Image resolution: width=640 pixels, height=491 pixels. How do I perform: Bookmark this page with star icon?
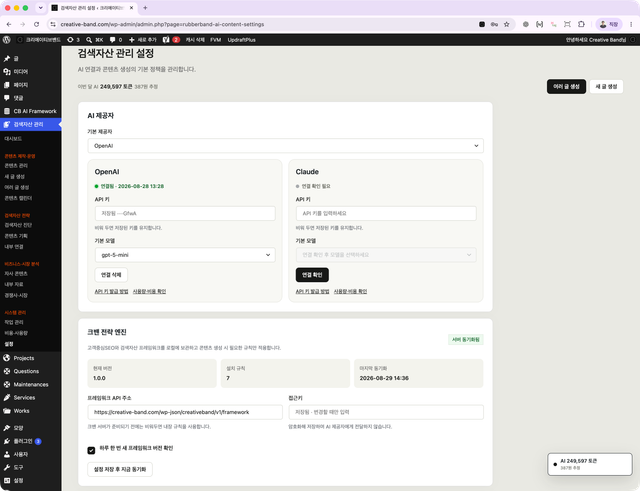(x=507, y=24)
